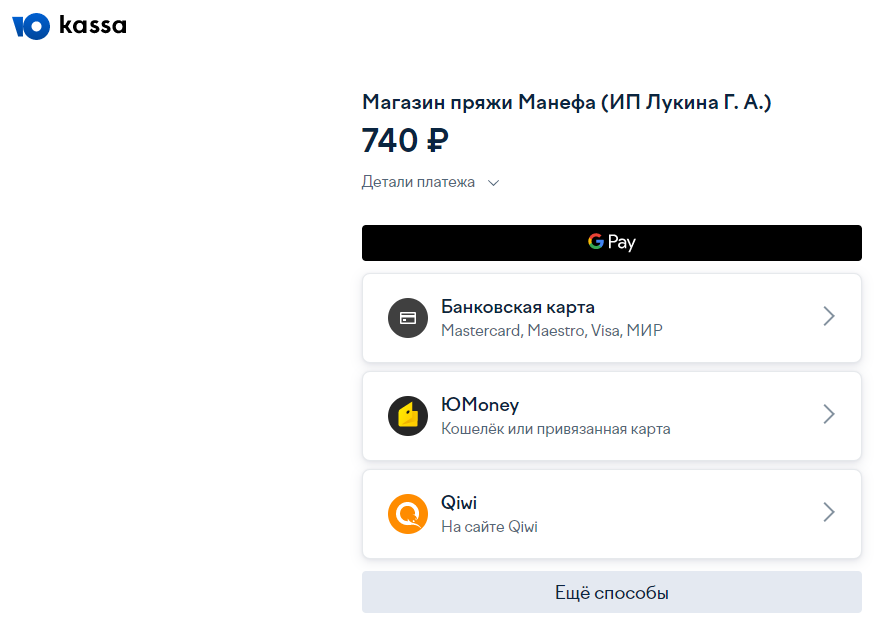Click the YooKassa logo icon
This screenshot has width=877, height=627.
pyautogui.click(x=31, y=26)
